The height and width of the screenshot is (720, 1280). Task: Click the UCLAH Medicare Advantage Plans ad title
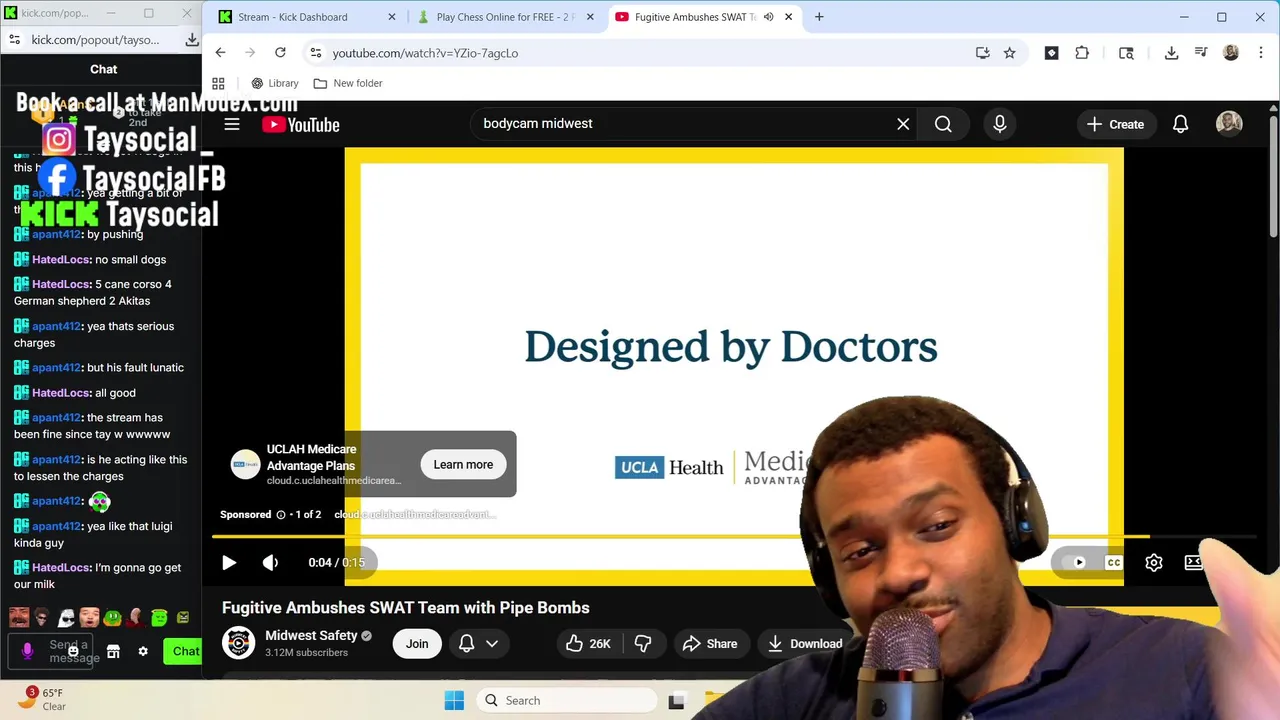coord(311,457)
